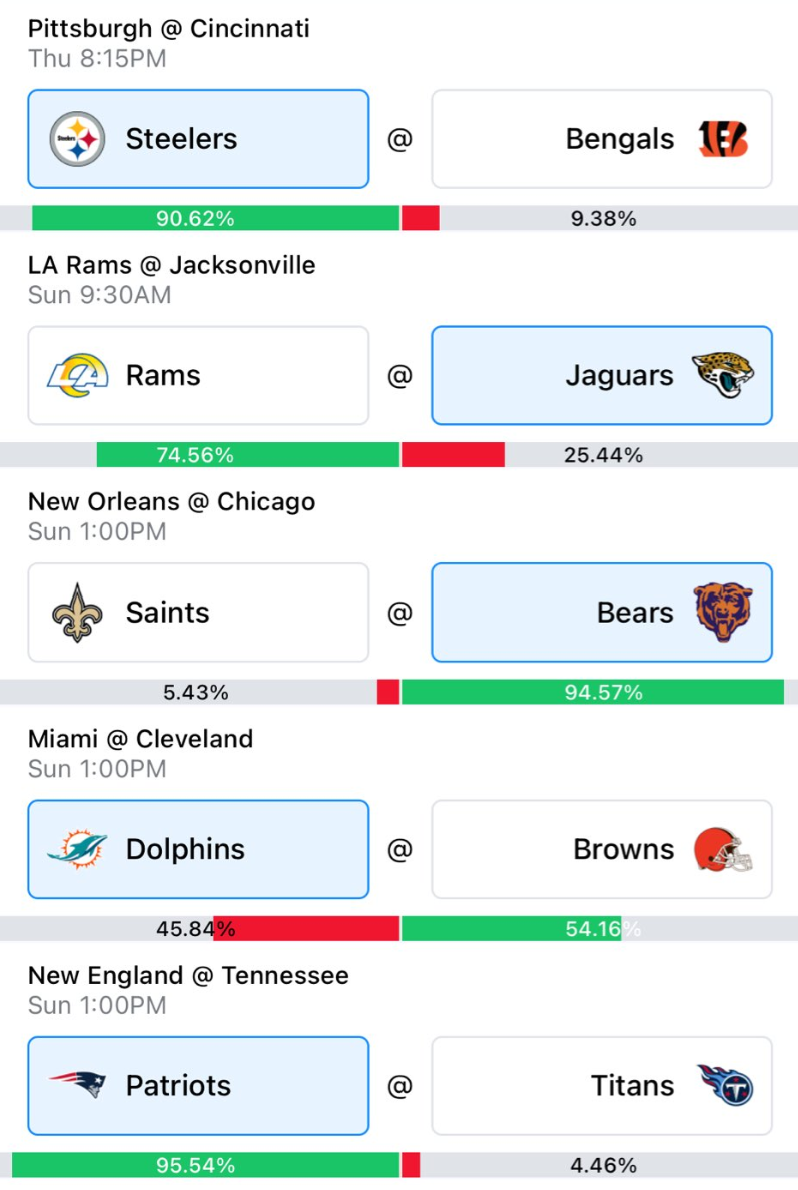Pick Bengals to win

pyautogui.click(x=601, y=139)
